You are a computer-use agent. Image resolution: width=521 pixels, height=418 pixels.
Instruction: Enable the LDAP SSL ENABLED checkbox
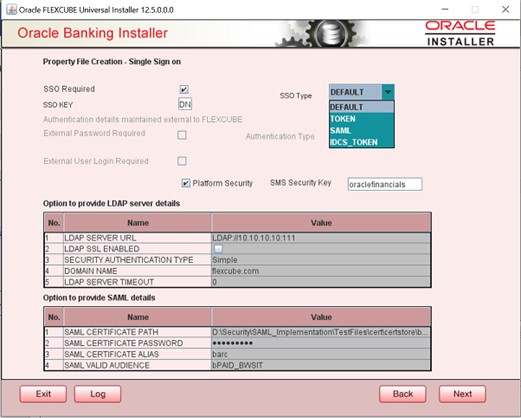pyautogui.click(x=218, y=249)
